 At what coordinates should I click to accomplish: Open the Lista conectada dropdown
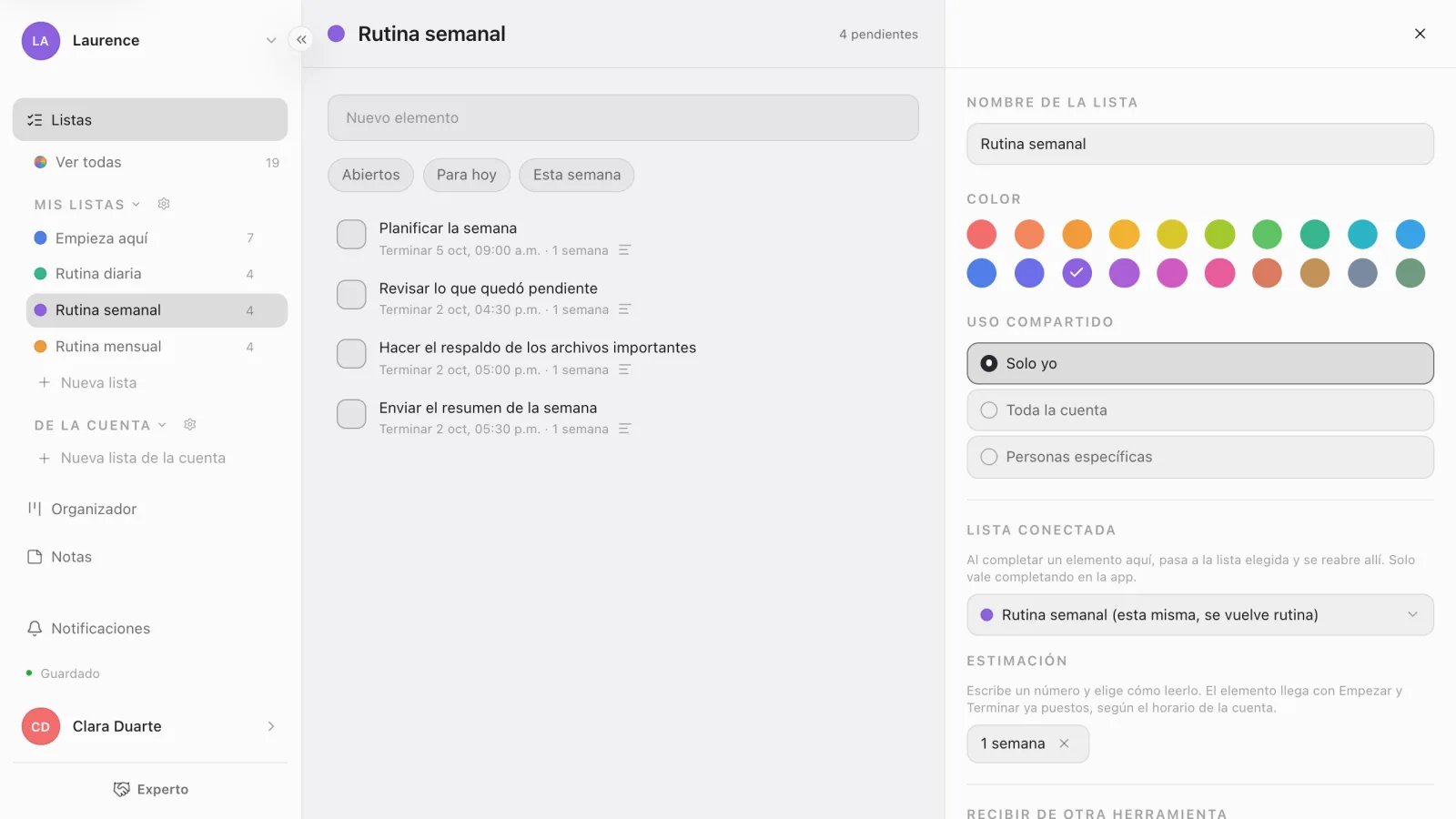[x=1200, y=615]
